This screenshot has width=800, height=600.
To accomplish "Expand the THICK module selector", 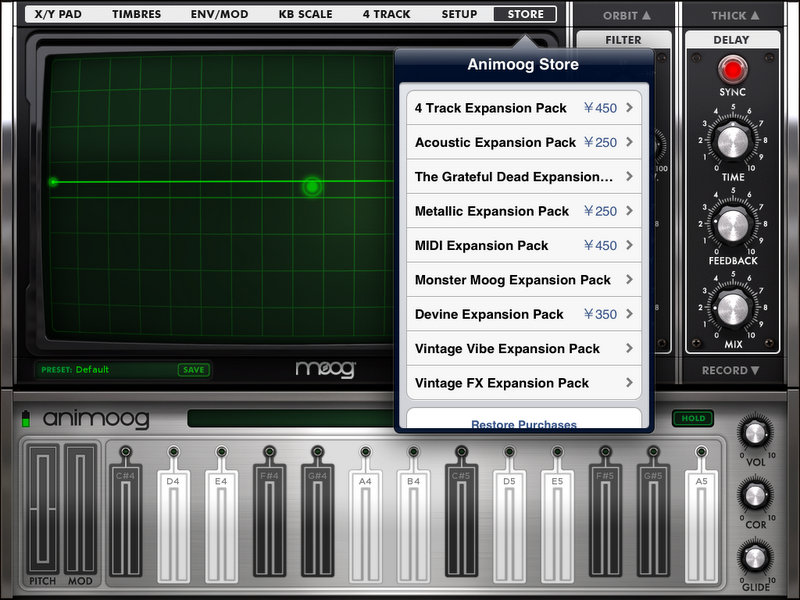I will (735, 15).
